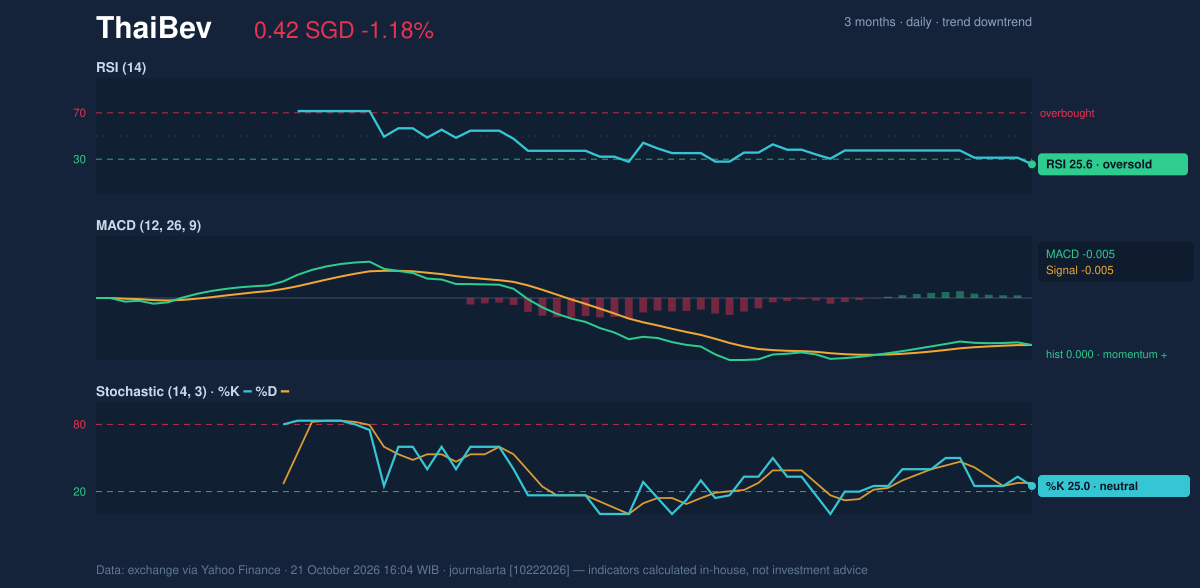The image size is (1200, 588).
Task: Click the RSI (14) panel heading
Action: (121, 68)
